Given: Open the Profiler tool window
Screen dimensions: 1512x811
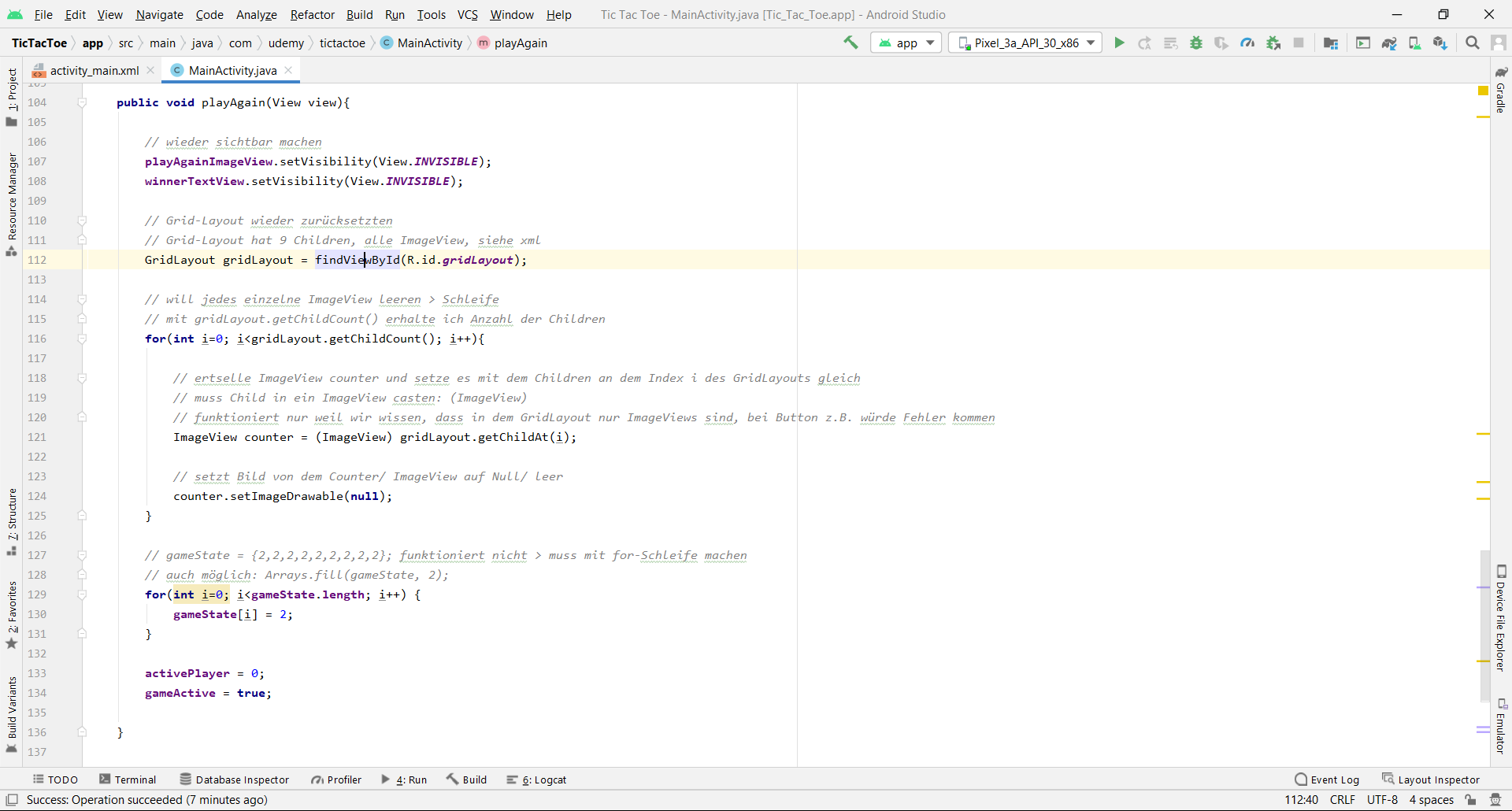Looking at the screenshot, I should 336,780.
